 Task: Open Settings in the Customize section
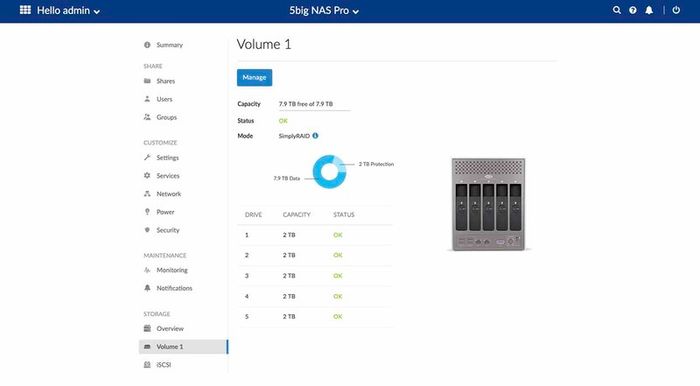tap(167, 158)
